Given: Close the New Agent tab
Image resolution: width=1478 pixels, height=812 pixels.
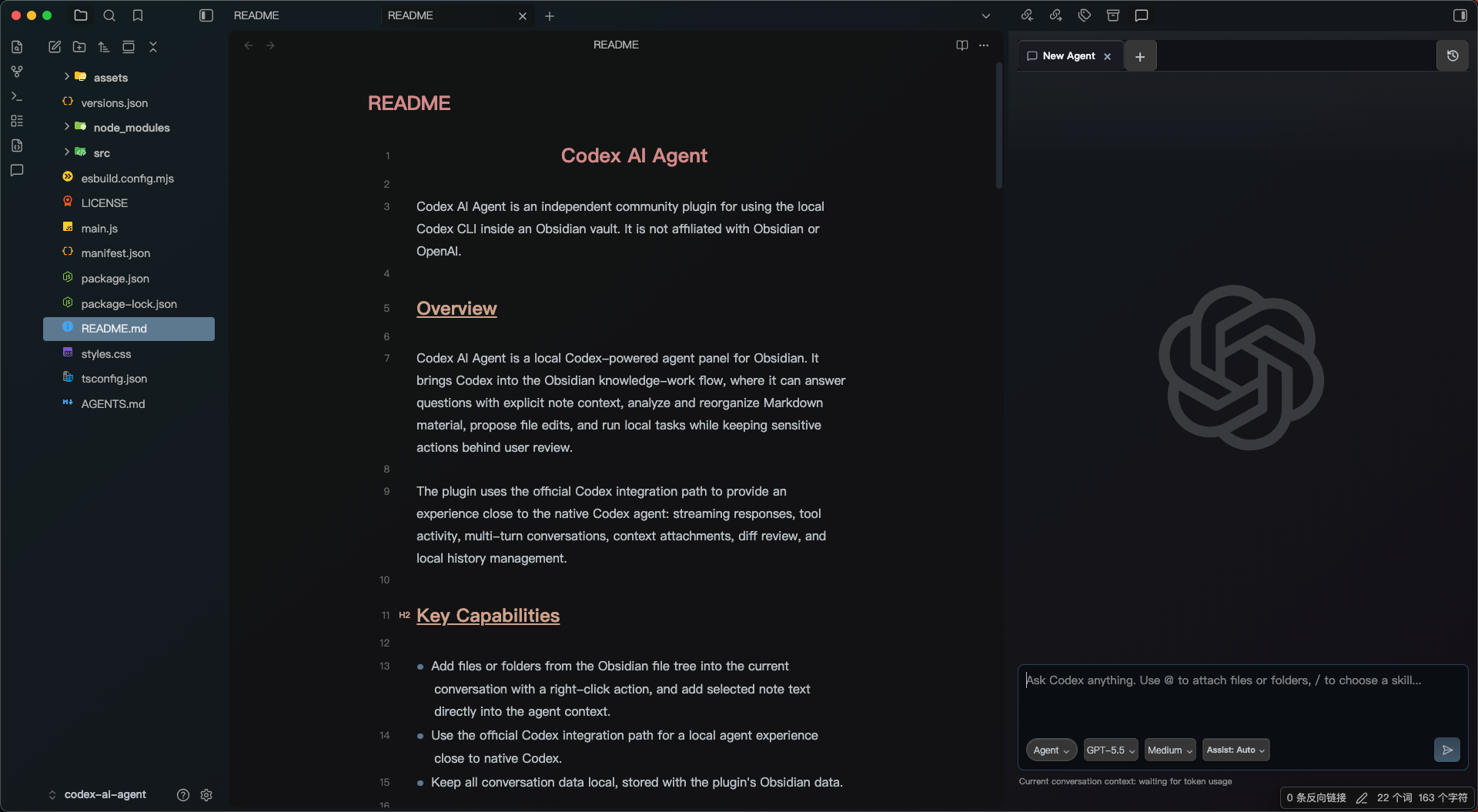Looking at the screenshot, I should (1107, 57).
